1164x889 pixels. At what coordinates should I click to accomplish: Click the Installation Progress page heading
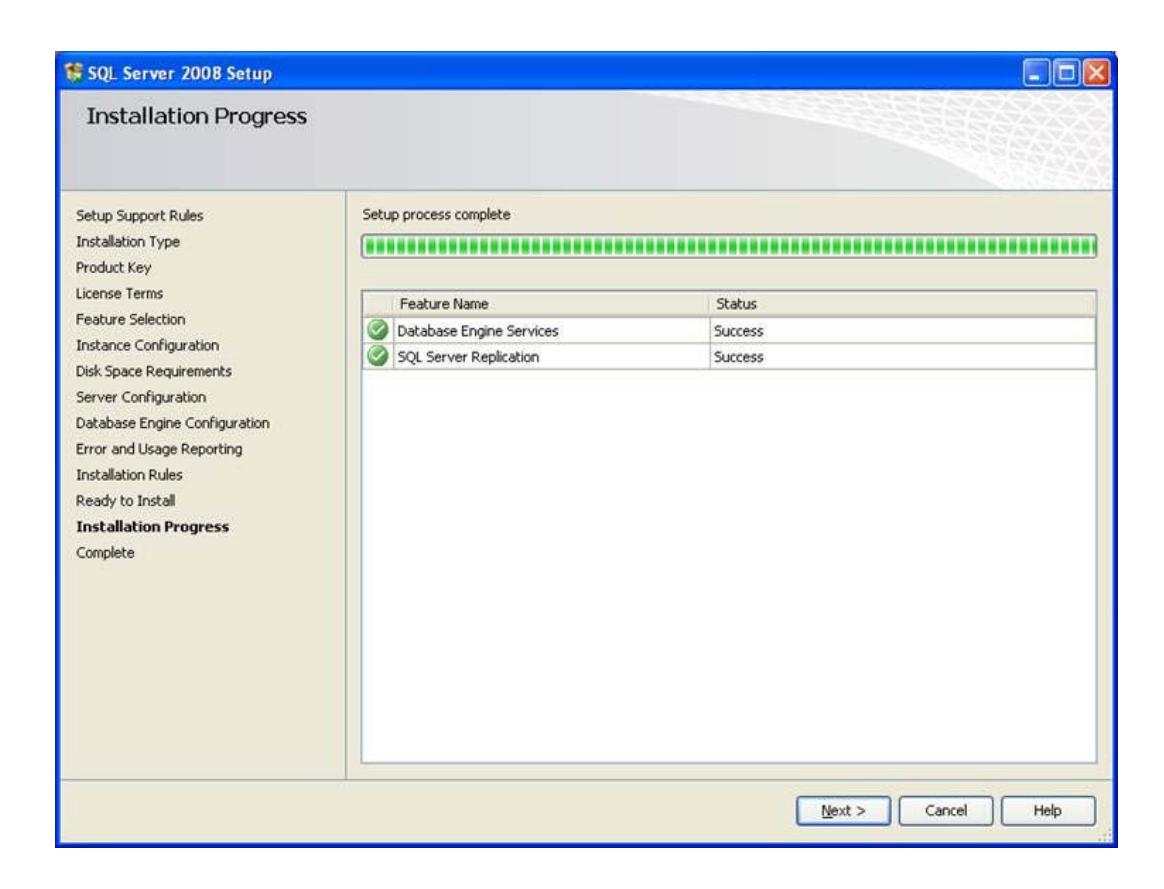pyautogui.click(x=196, y=116)
